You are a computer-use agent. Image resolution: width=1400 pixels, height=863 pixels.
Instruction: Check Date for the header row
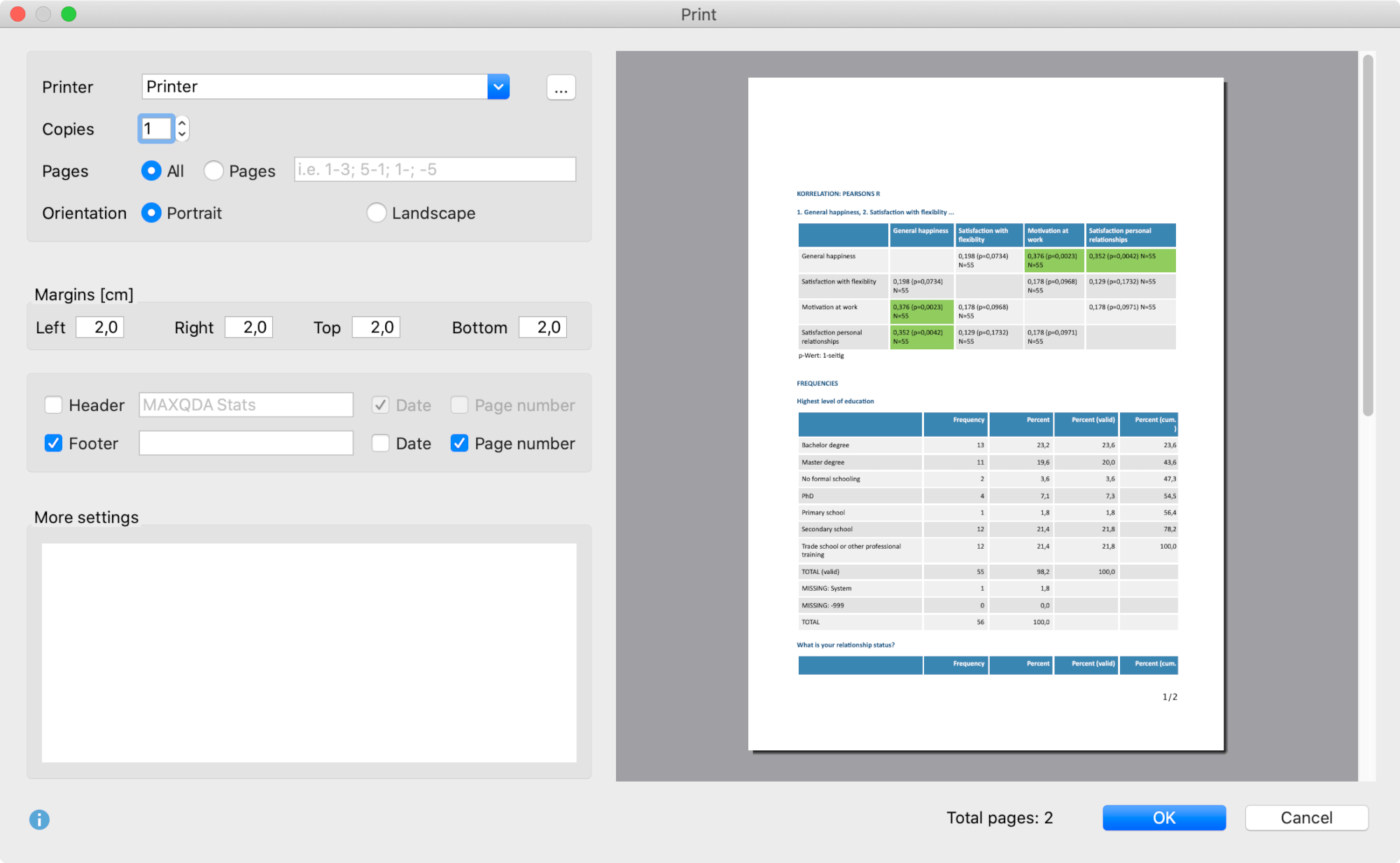380,405
